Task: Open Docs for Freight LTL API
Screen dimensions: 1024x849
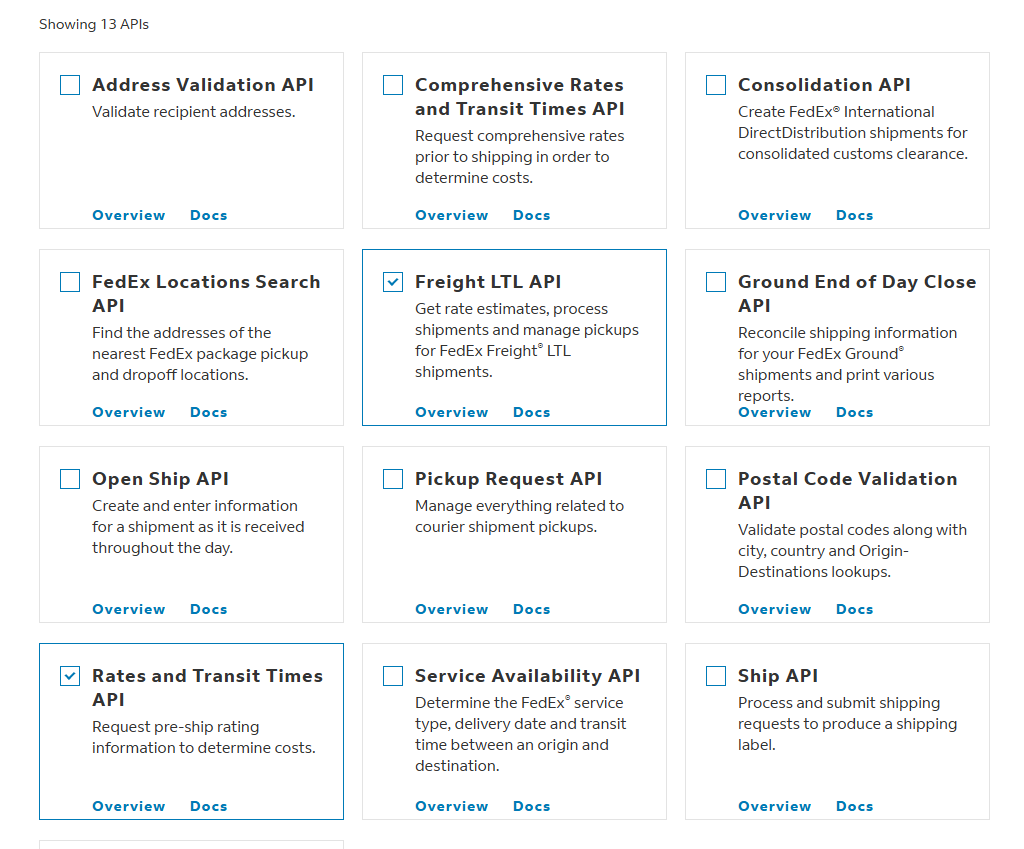Action: [x=531, y=412]
